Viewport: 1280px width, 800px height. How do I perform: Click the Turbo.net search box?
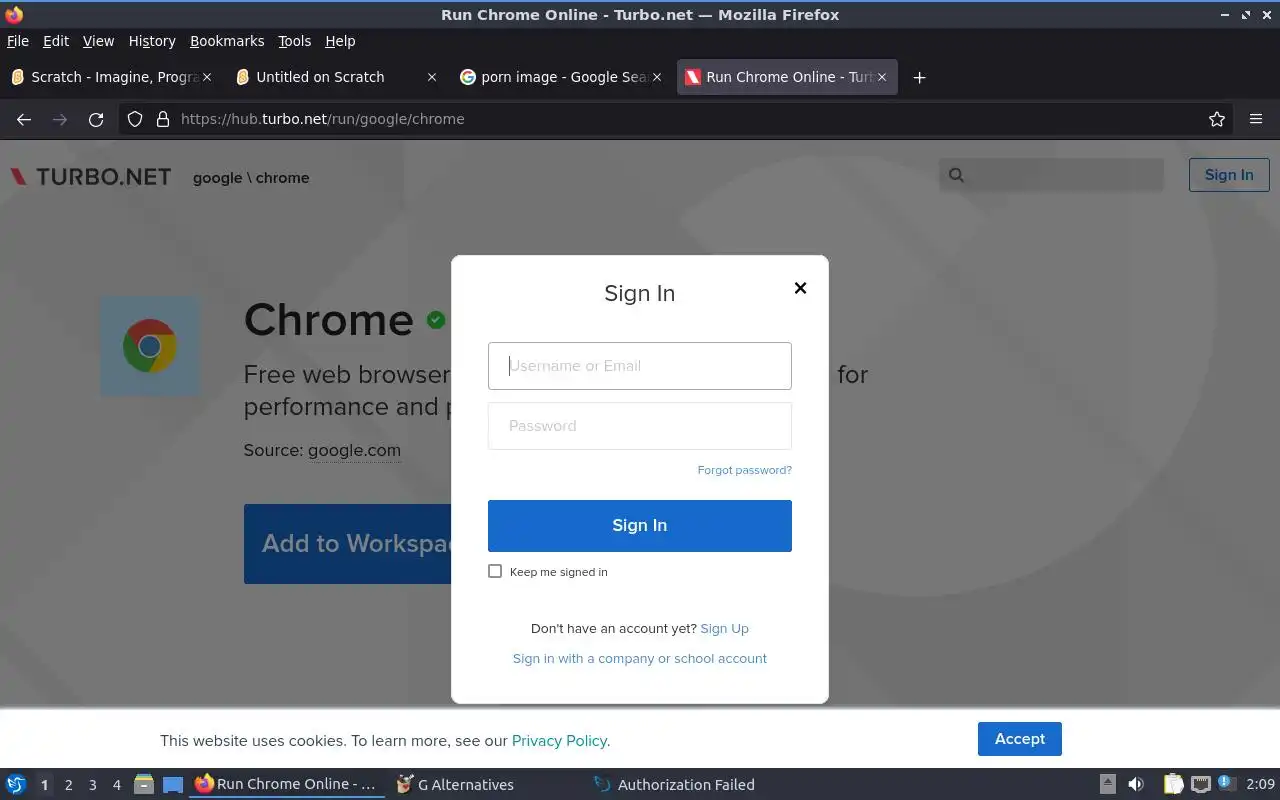[x=1052, y=175]
